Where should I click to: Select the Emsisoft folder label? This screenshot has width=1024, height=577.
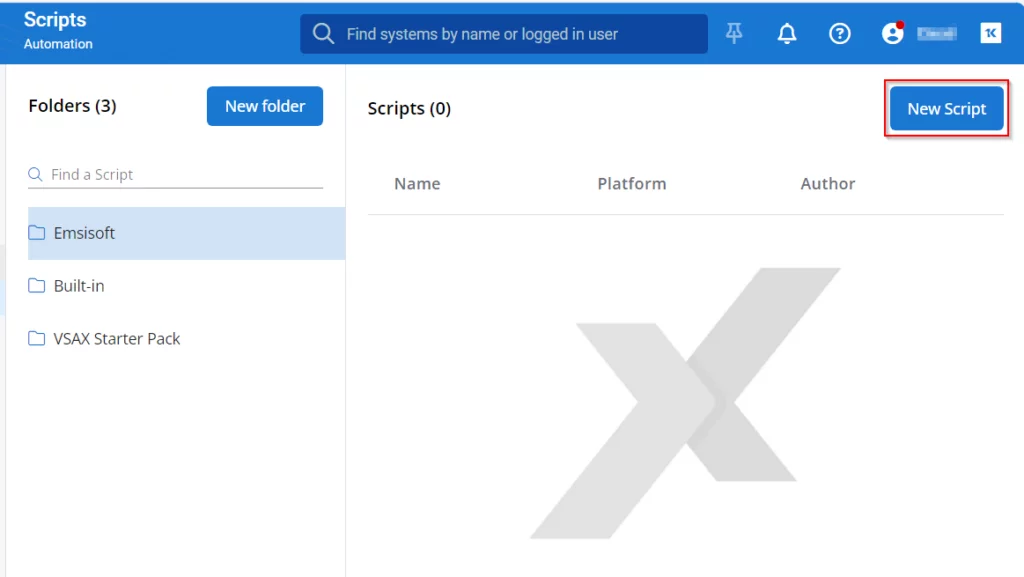(x=84, y=233)
